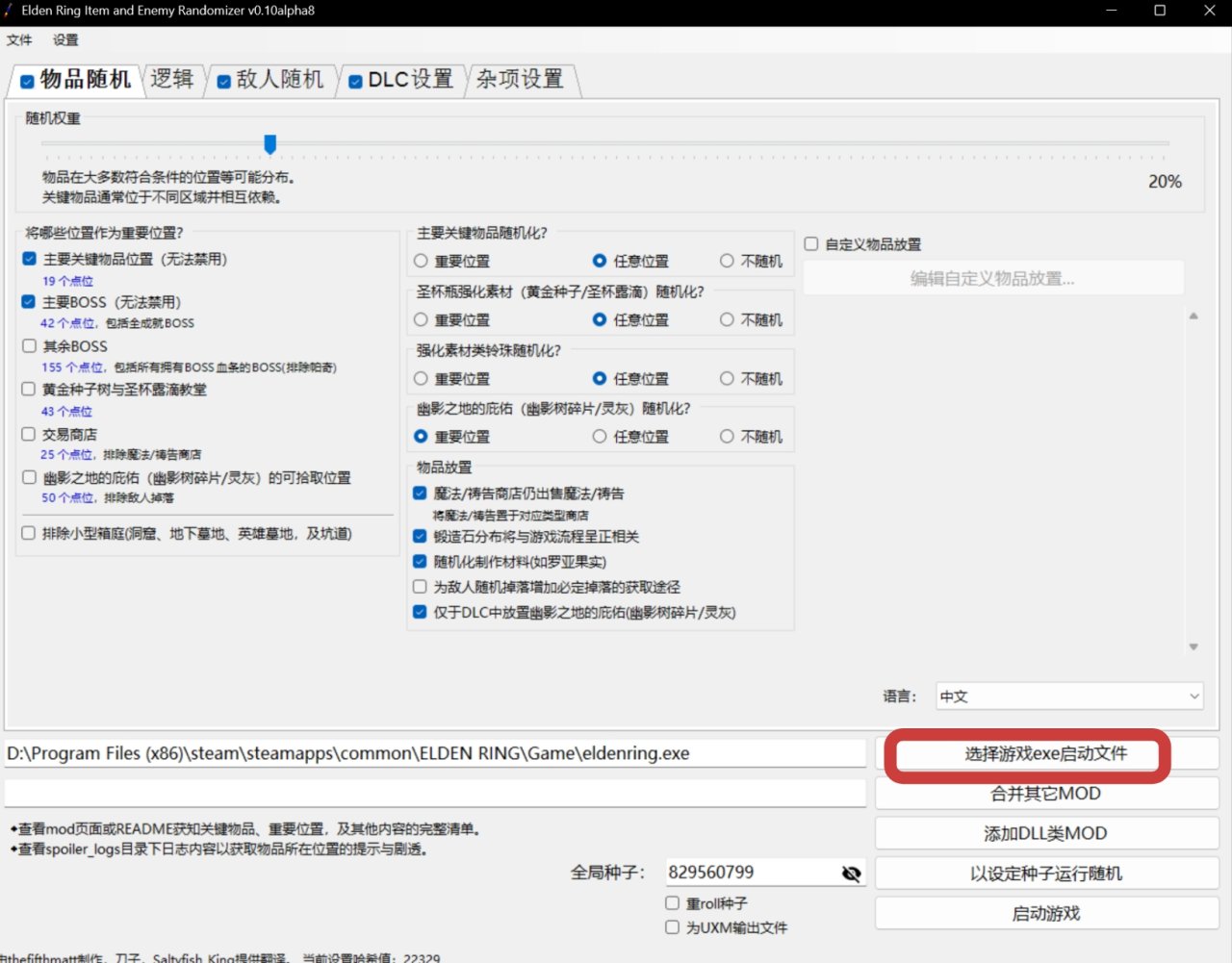Click 合并其它MOD button
The width and height of the screenshot is (1232, 963).
point(1046,794)
